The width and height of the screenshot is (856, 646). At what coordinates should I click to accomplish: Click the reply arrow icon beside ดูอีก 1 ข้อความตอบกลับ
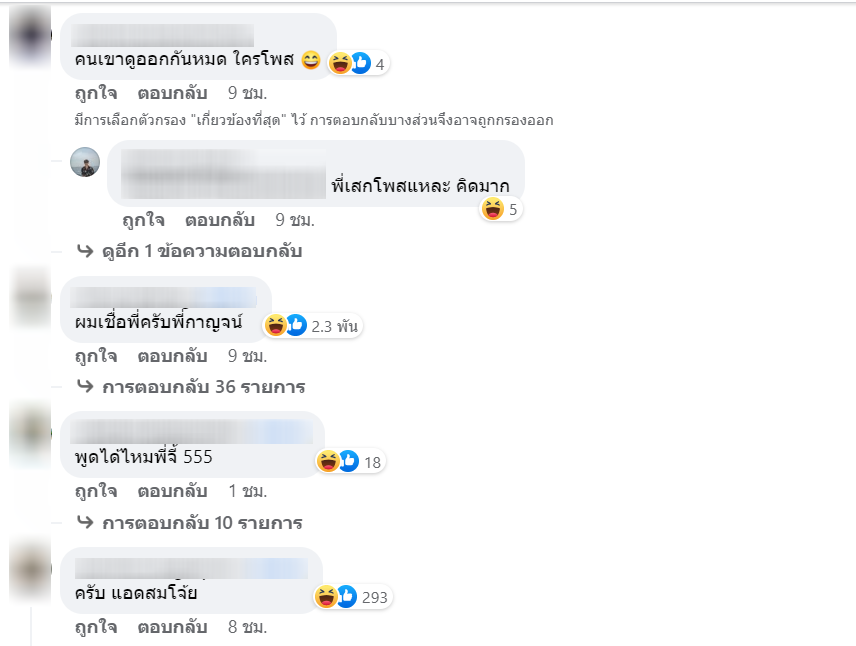coord(85,251)
